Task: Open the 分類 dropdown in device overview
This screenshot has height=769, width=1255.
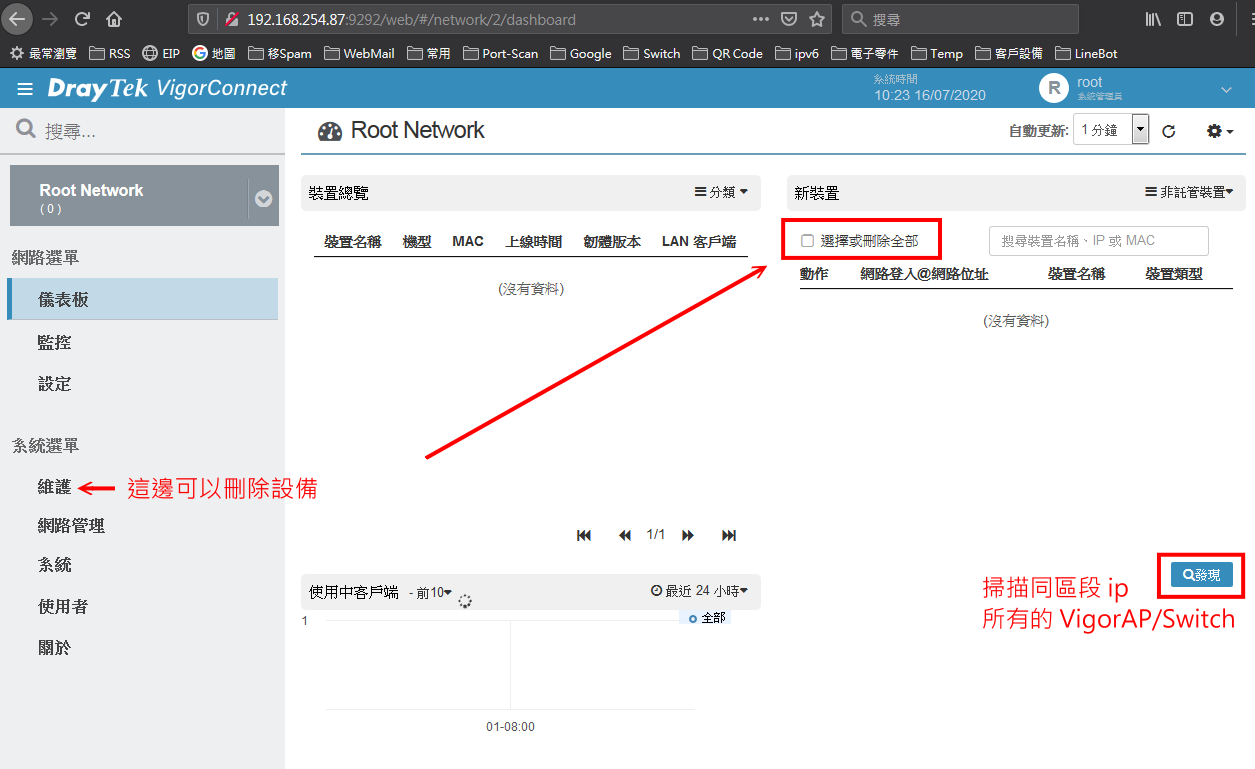Action: [721, 192]
